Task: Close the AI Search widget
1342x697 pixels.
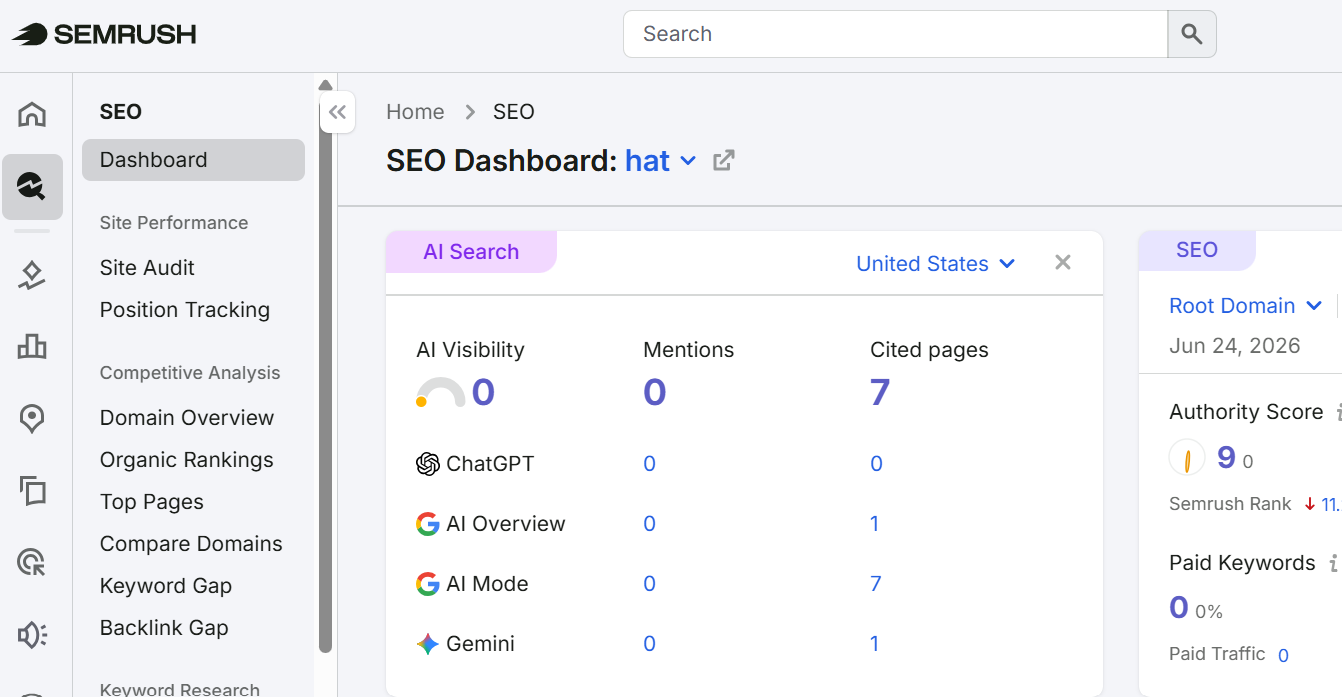Action: coord(1063,262)
